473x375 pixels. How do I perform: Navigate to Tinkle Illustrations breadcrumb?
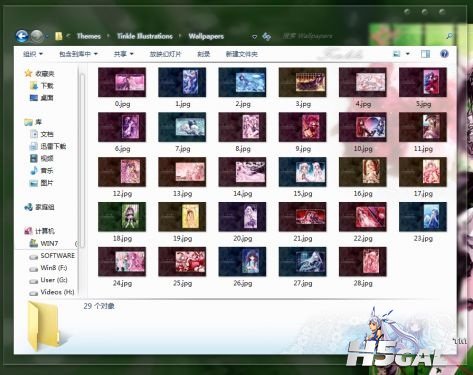click(145, 36)
